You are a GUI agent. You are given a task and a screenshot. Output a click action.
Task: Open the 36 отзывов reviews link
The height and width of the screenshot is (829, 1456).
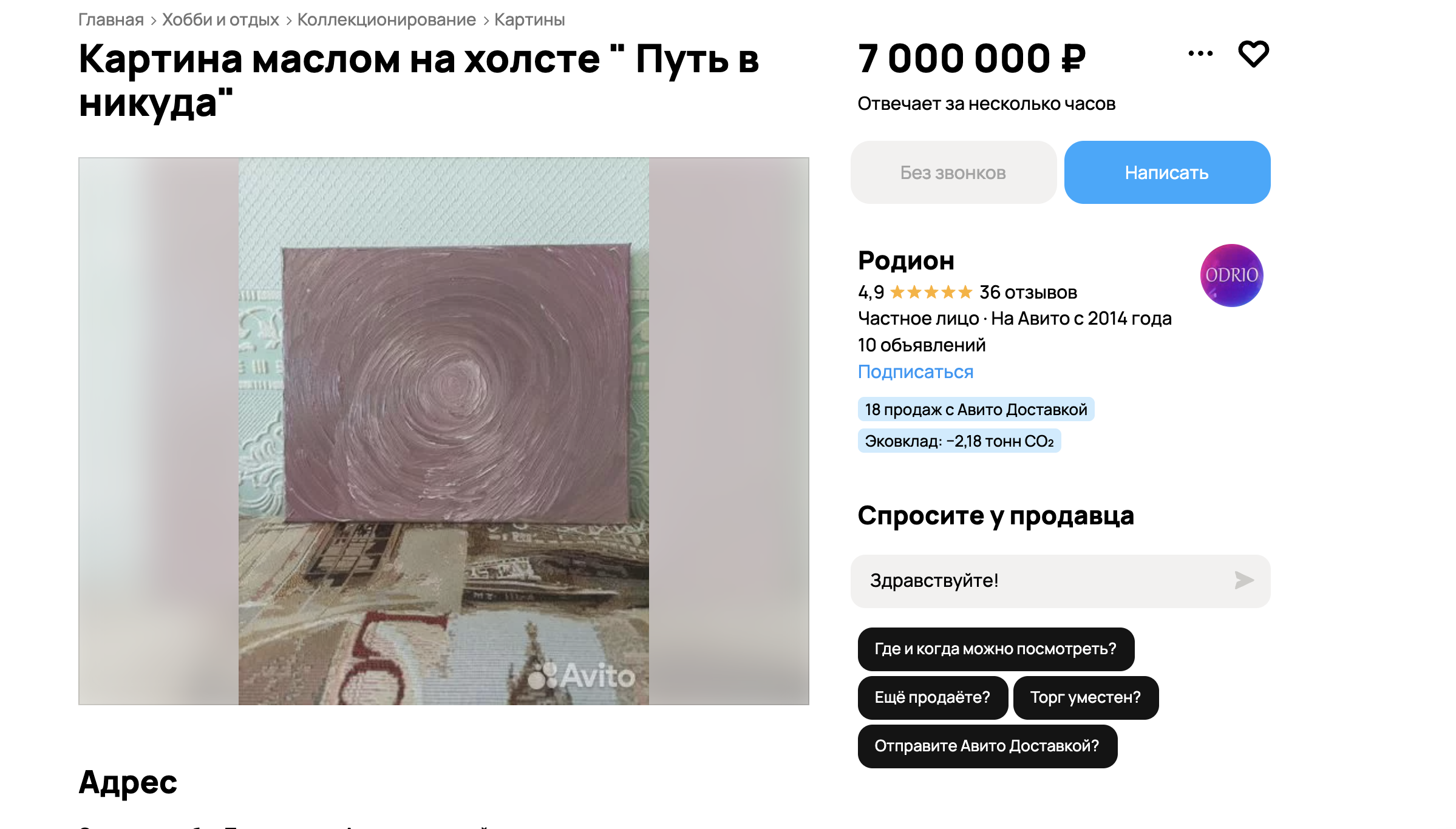[x=1028, y=293]
